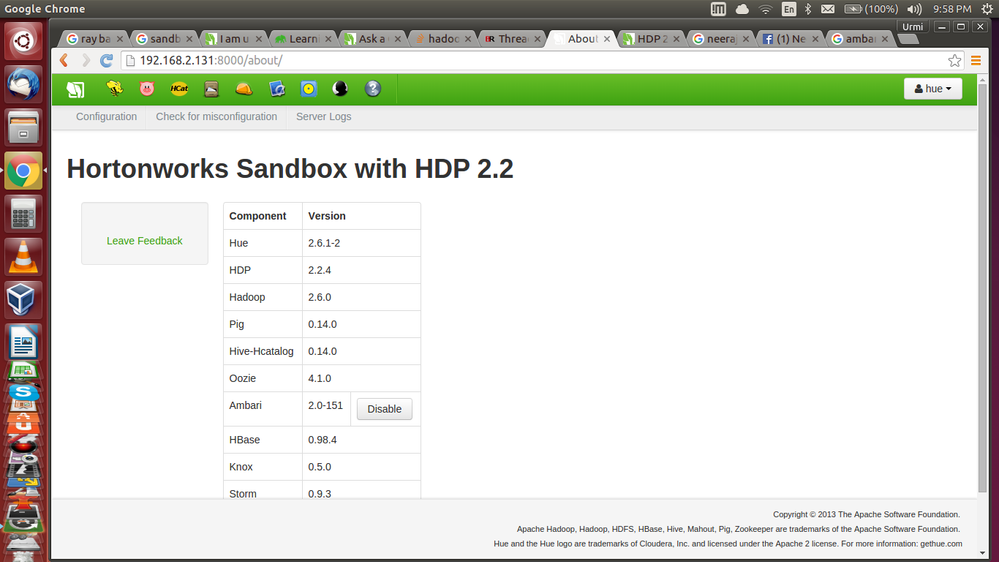Open the File Browser cabinet icon
Image resolution: width=999 pixels, height=562 pixels.
click(x=212, y=89)
